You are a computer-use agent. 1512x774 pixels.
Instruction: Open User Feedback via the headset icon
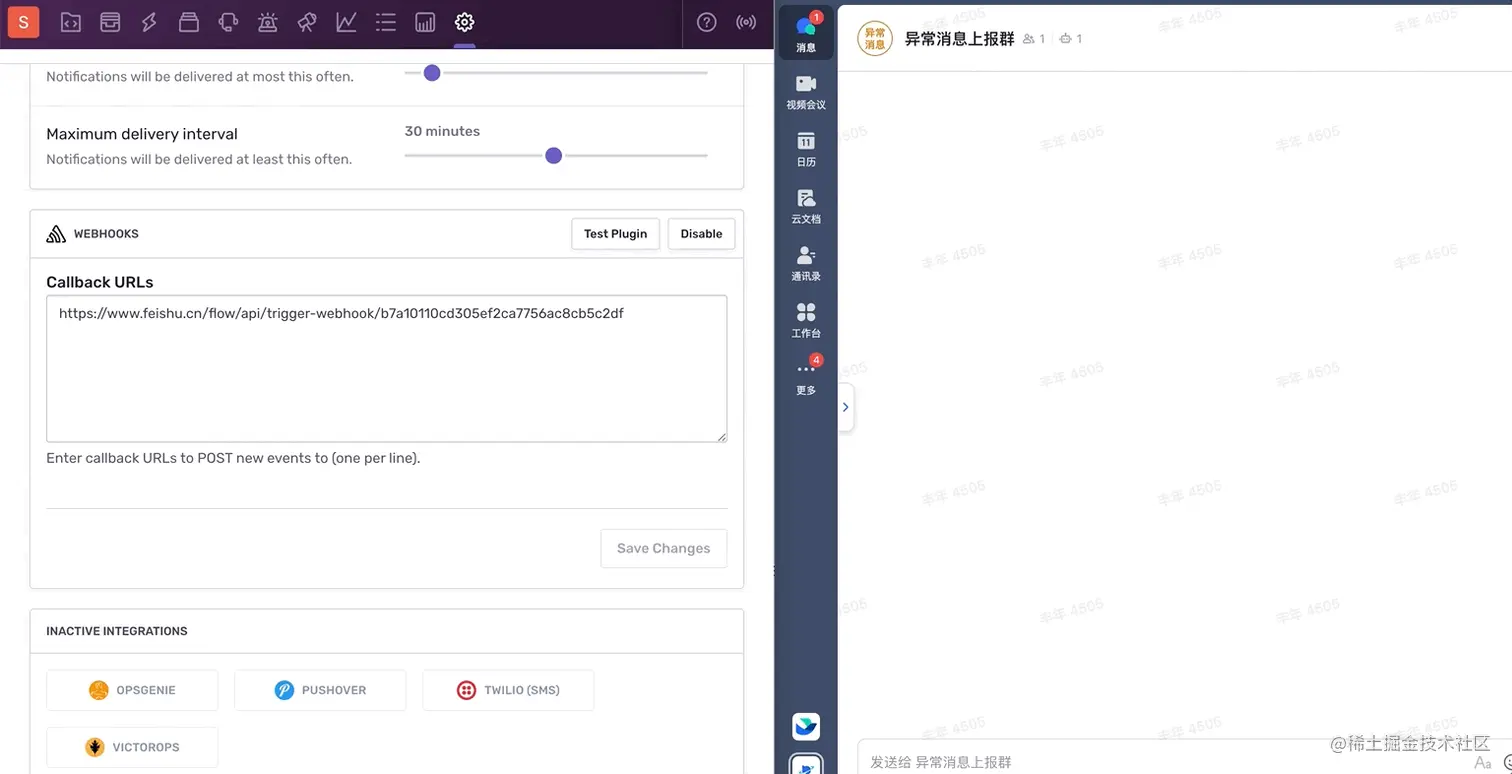(228, 22)
